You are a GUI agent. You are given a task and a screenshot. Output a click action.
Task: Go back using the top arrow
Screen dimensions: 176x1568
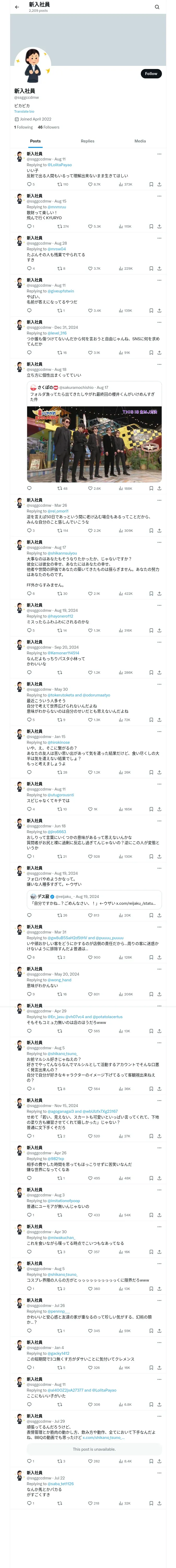[x=17, y=7]
